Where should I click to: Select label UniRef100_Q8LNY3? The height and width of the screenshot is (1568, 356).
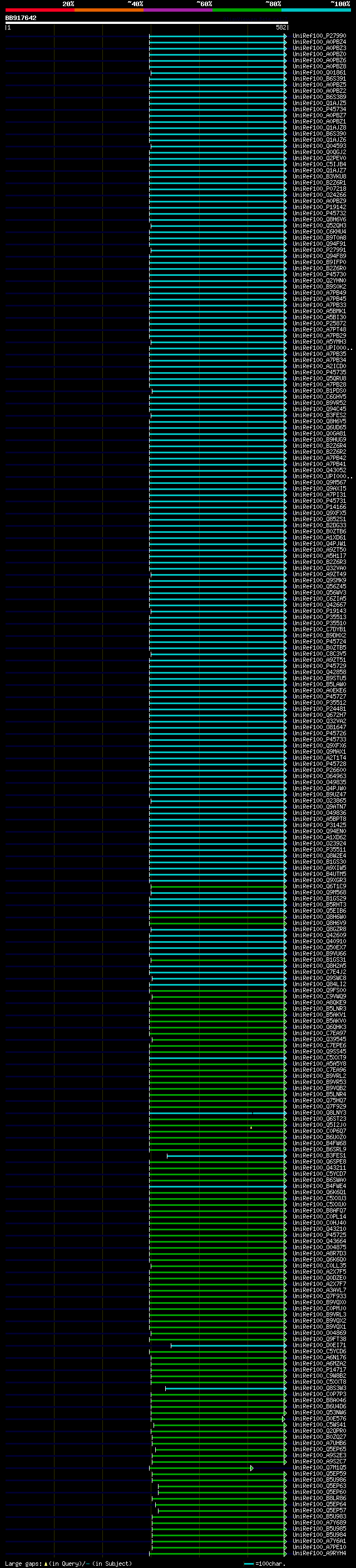click(319, 1112)
